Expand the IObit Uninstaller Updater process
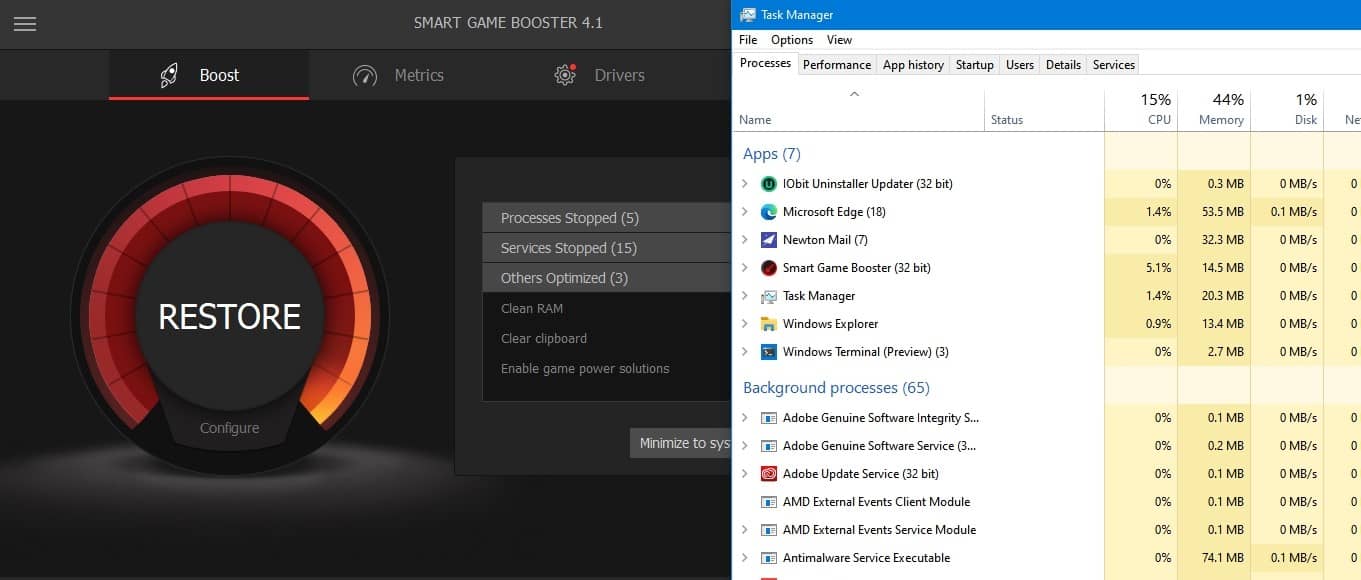Viewport: 1361px width, 580px height. point(744,184)
